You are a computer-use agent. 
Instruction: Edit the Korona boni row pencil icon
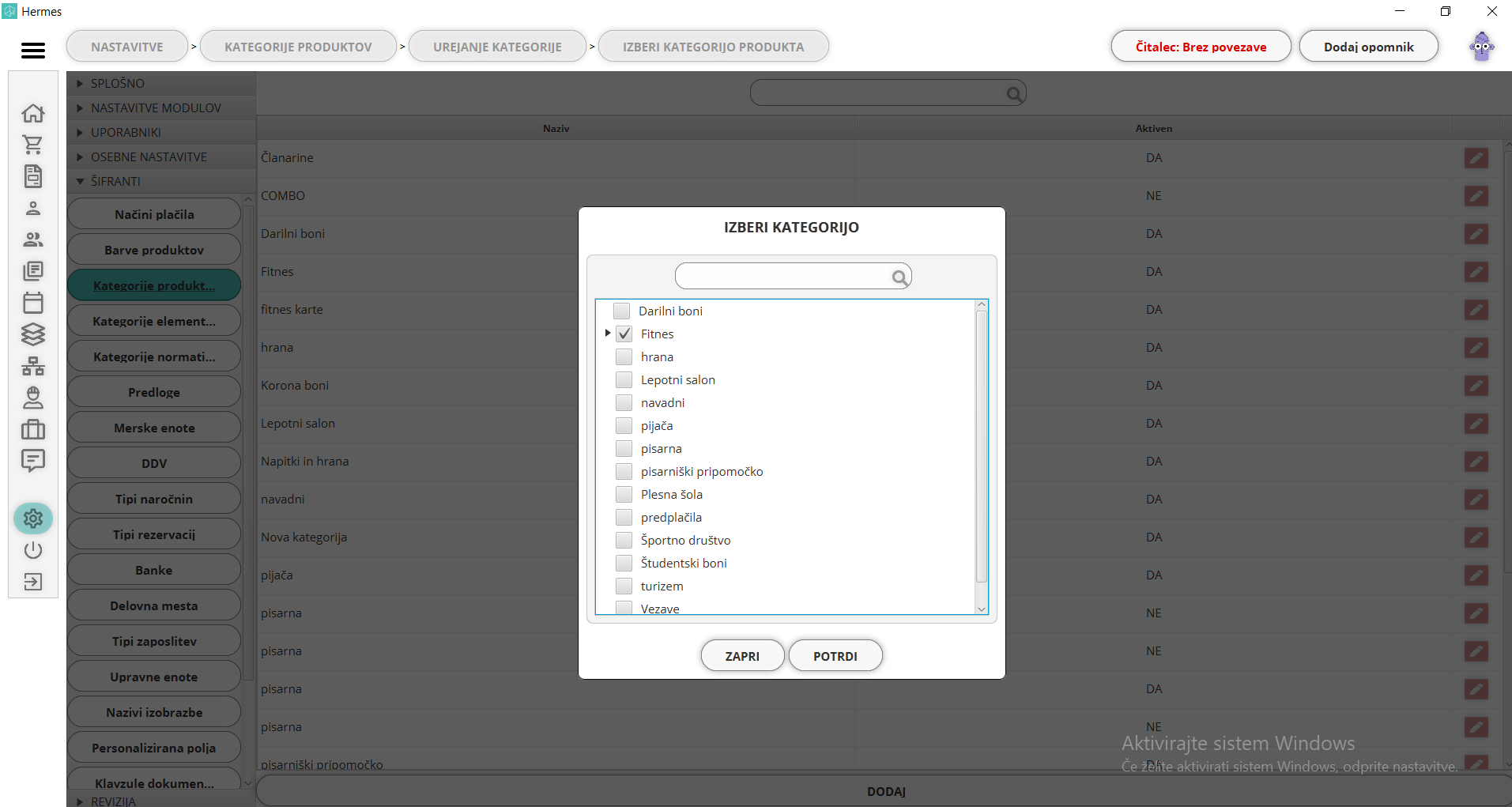(1476, 386)
